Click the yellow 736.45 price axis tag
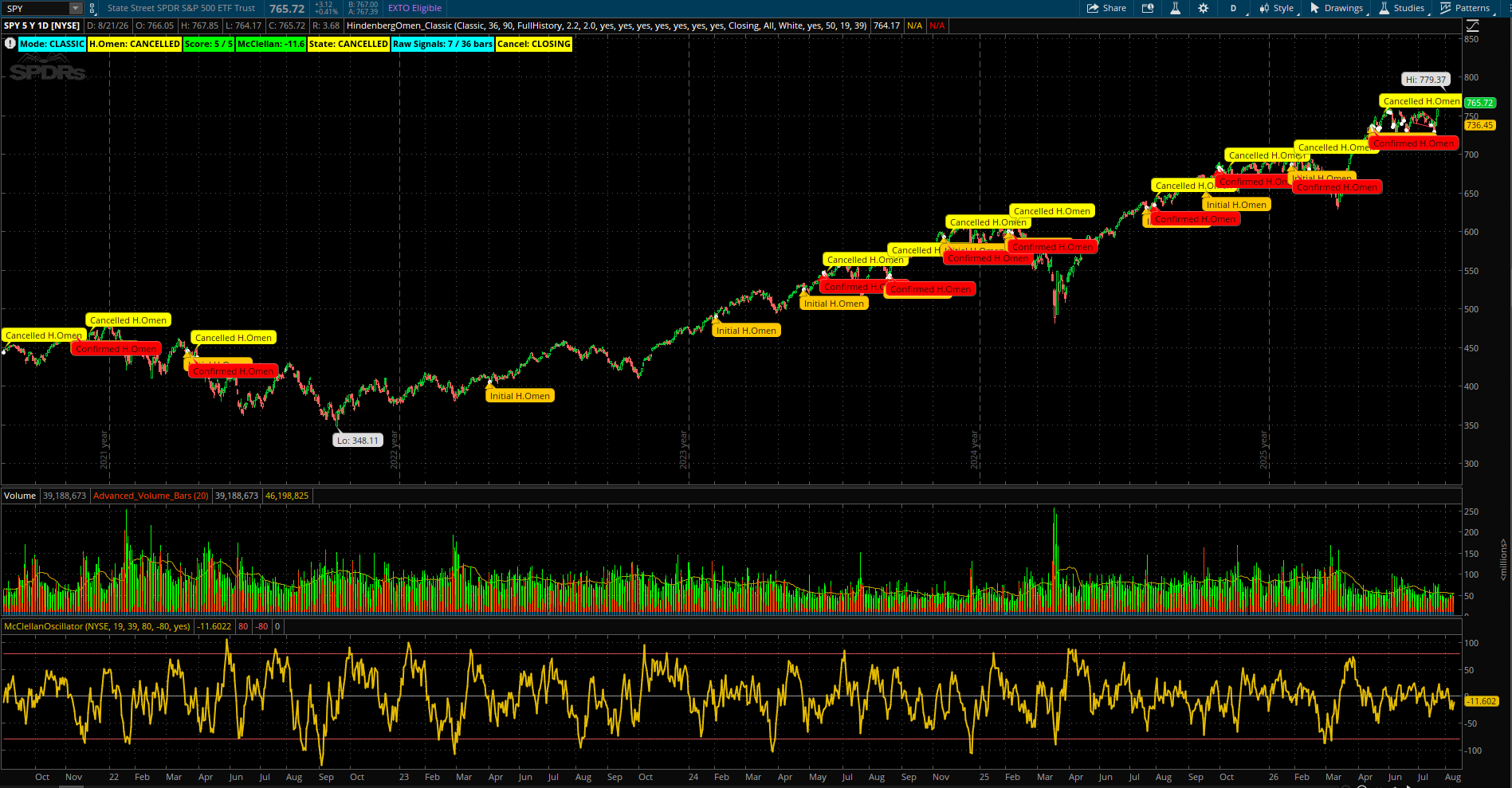The image size is (1512, 788). (x=1479, y=125)
